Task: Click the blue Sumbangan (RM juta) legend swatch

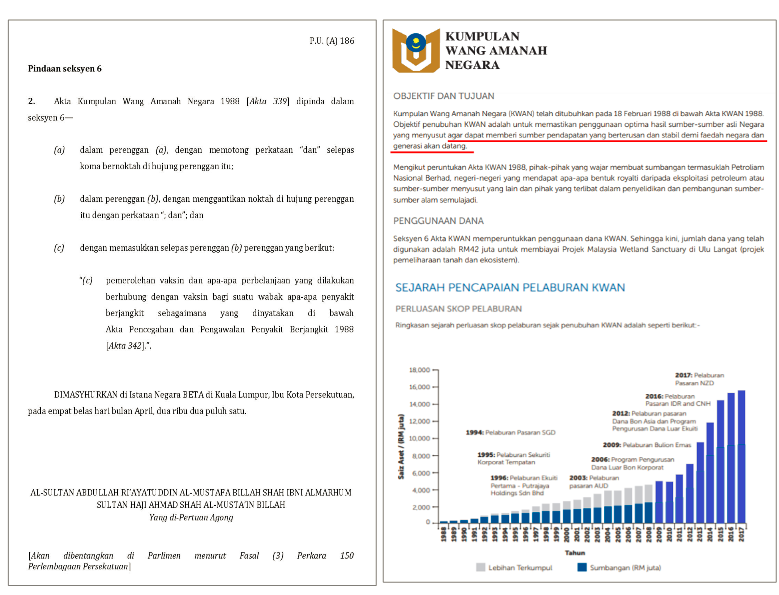Action: tap(582, 567)
